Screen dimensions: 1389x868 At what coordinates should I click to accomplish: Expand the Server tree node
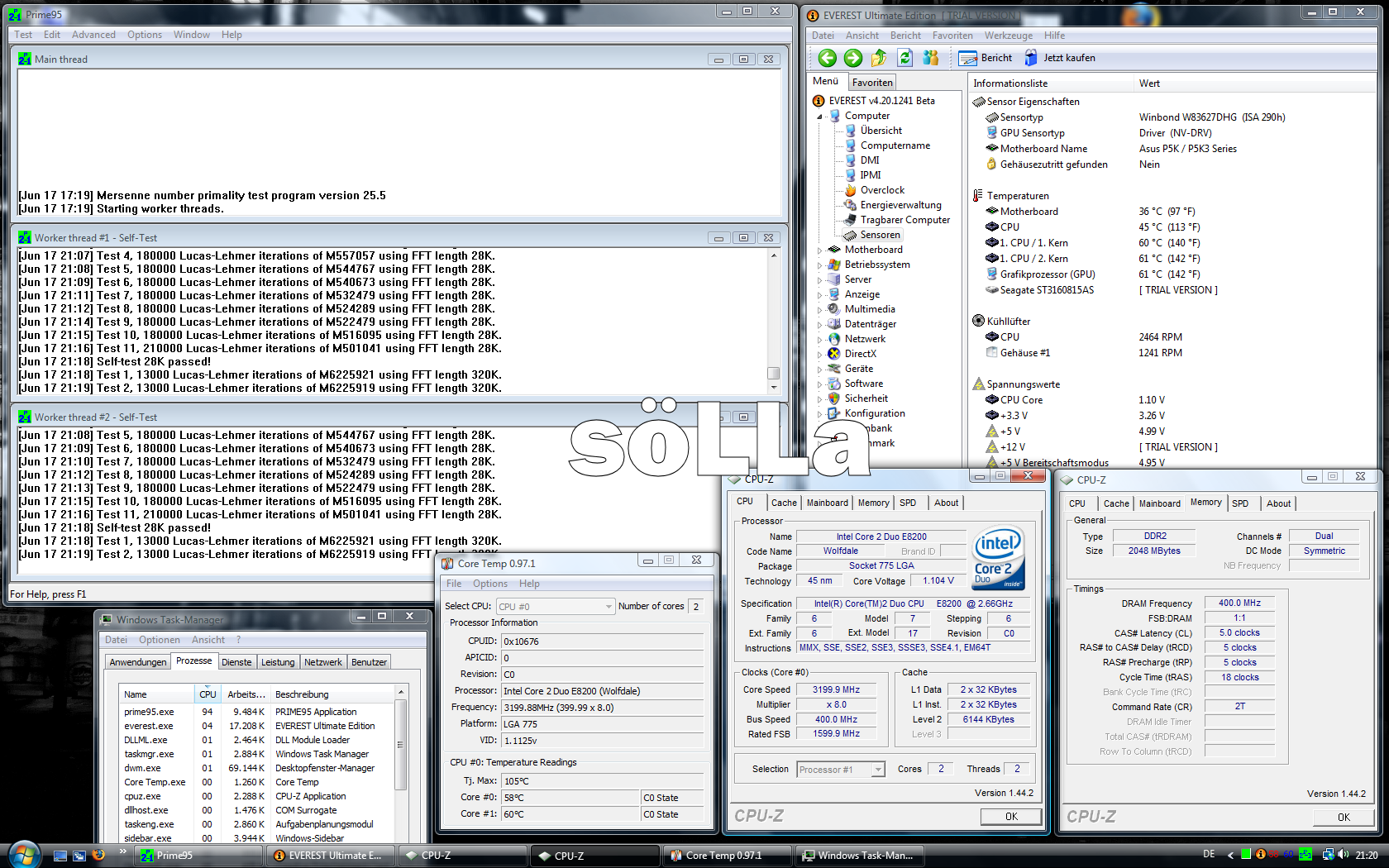coord(820,279)
